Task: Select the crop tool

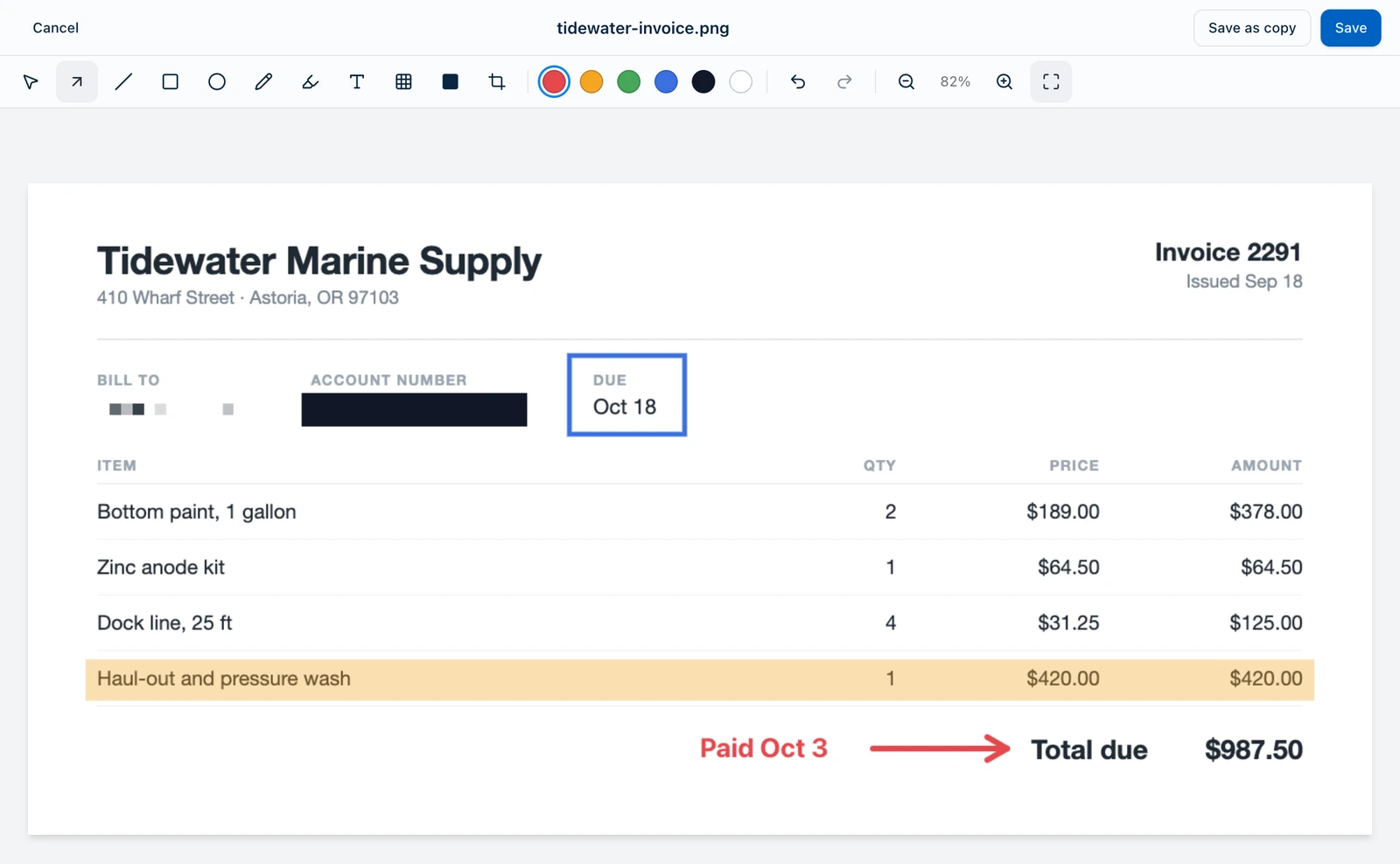Action: 497,81
